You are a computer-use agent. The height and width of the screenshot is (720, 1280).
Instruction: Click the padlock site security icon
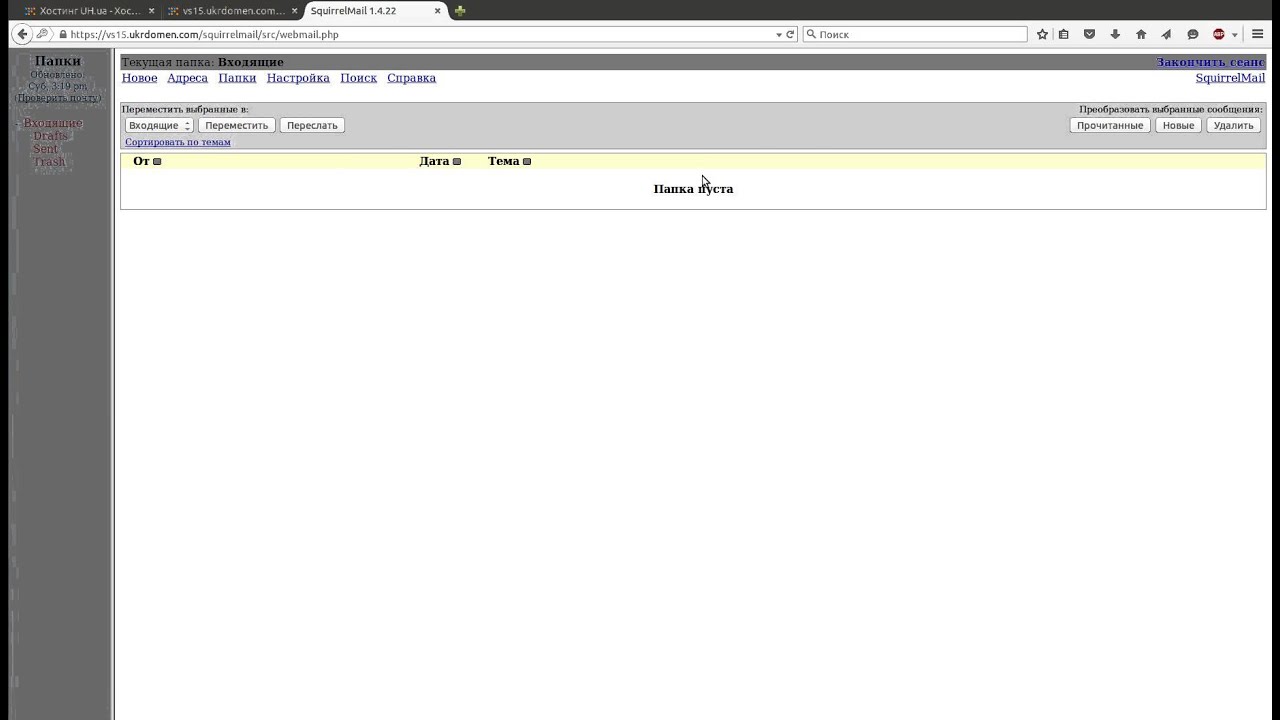pyautogui.click(x=63, y=34)
